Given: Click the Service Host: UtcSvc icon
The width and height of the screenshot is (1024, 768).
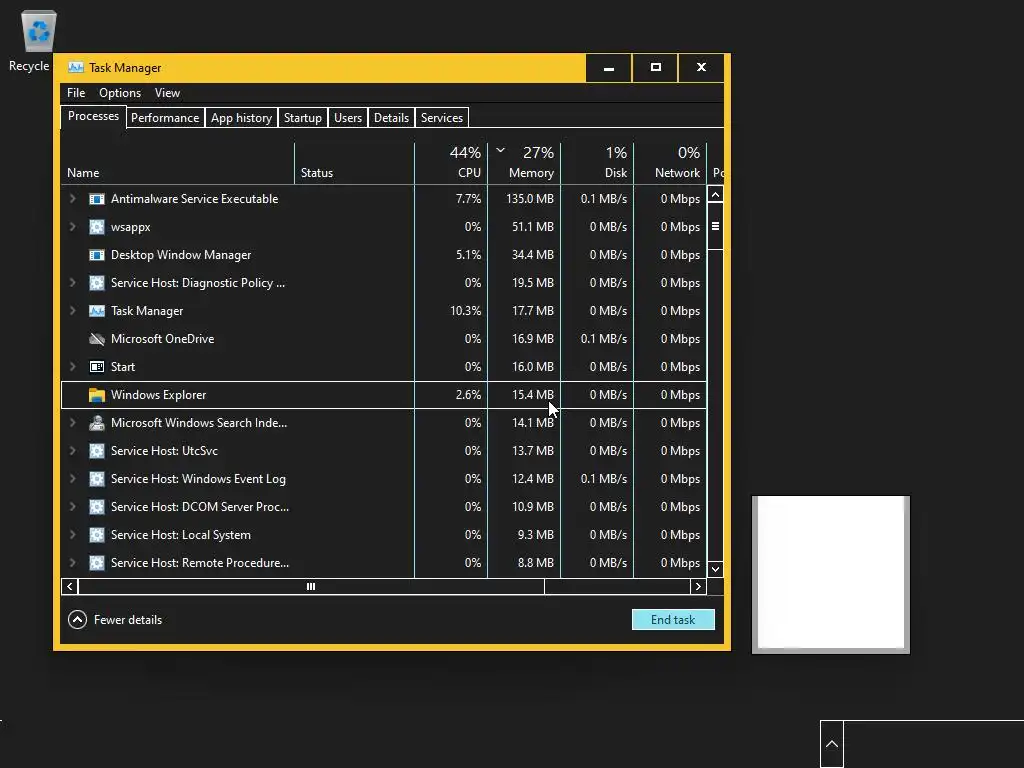Looking at the screenshot, I should (x=97, y=451).
